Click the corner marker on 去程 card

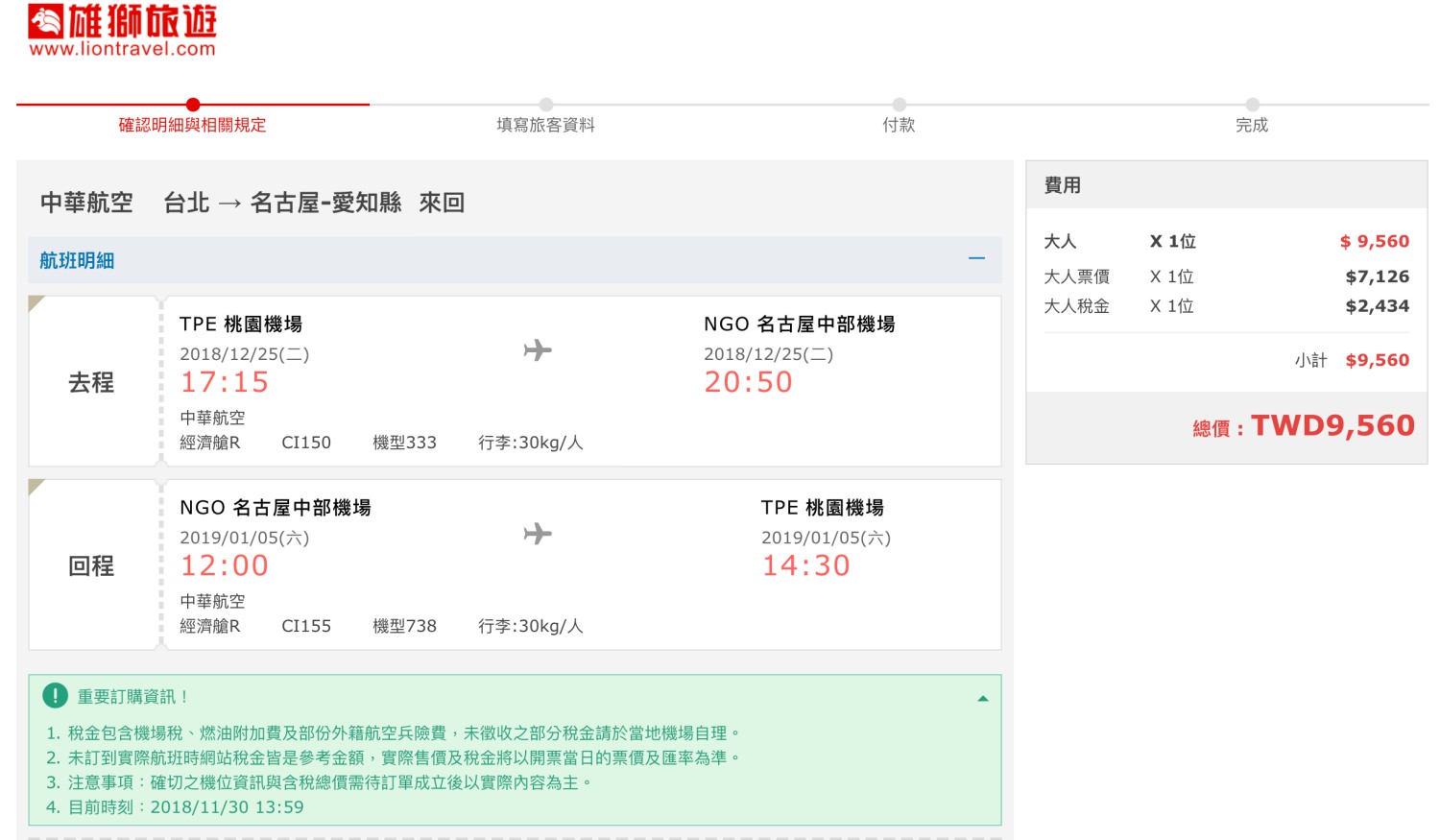pos(36,303)
